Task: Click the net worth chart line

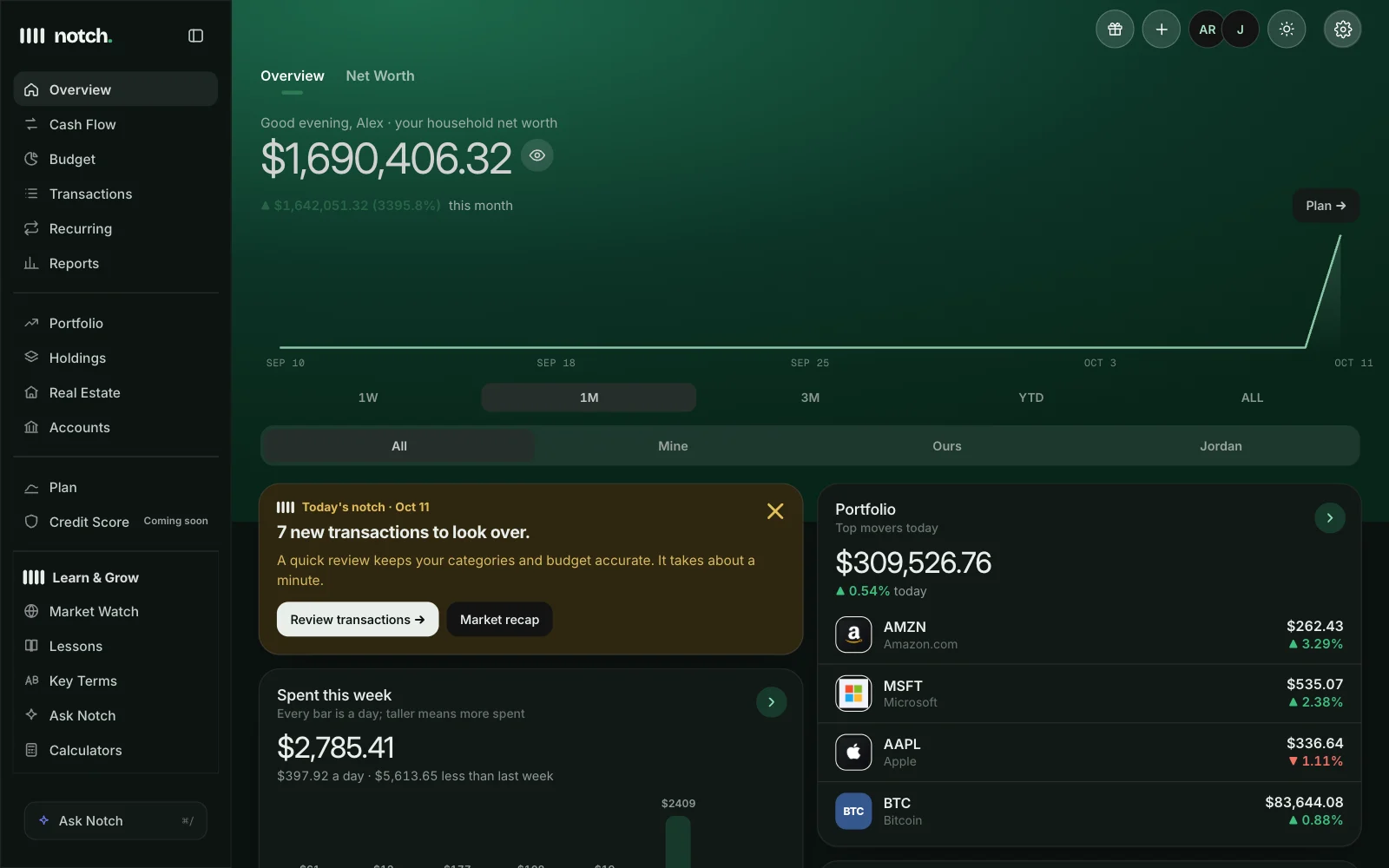Action: tap(809, 346)
